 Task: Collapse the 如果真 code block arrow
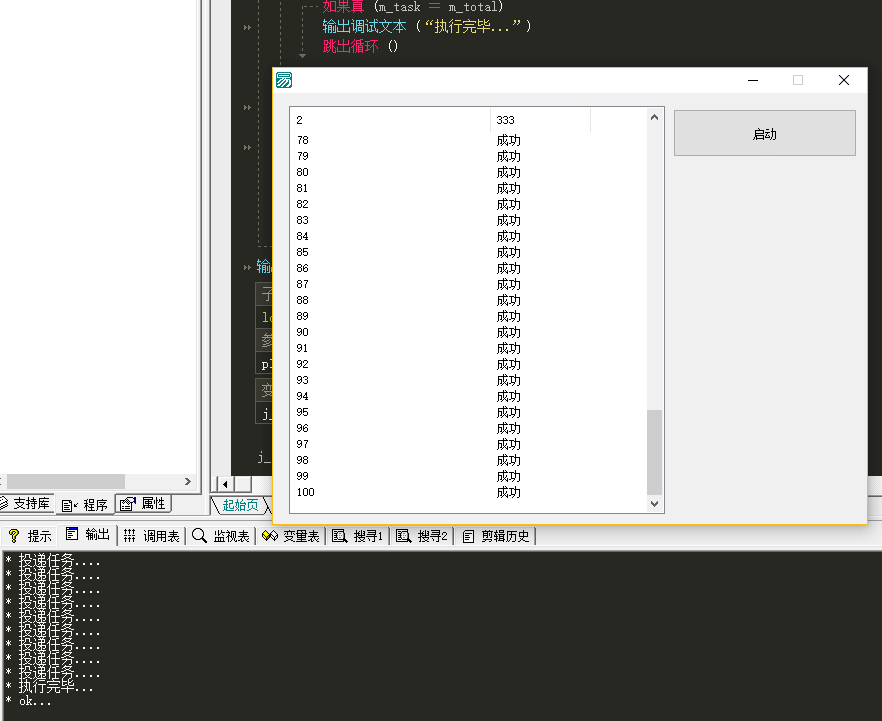(303, 56)
